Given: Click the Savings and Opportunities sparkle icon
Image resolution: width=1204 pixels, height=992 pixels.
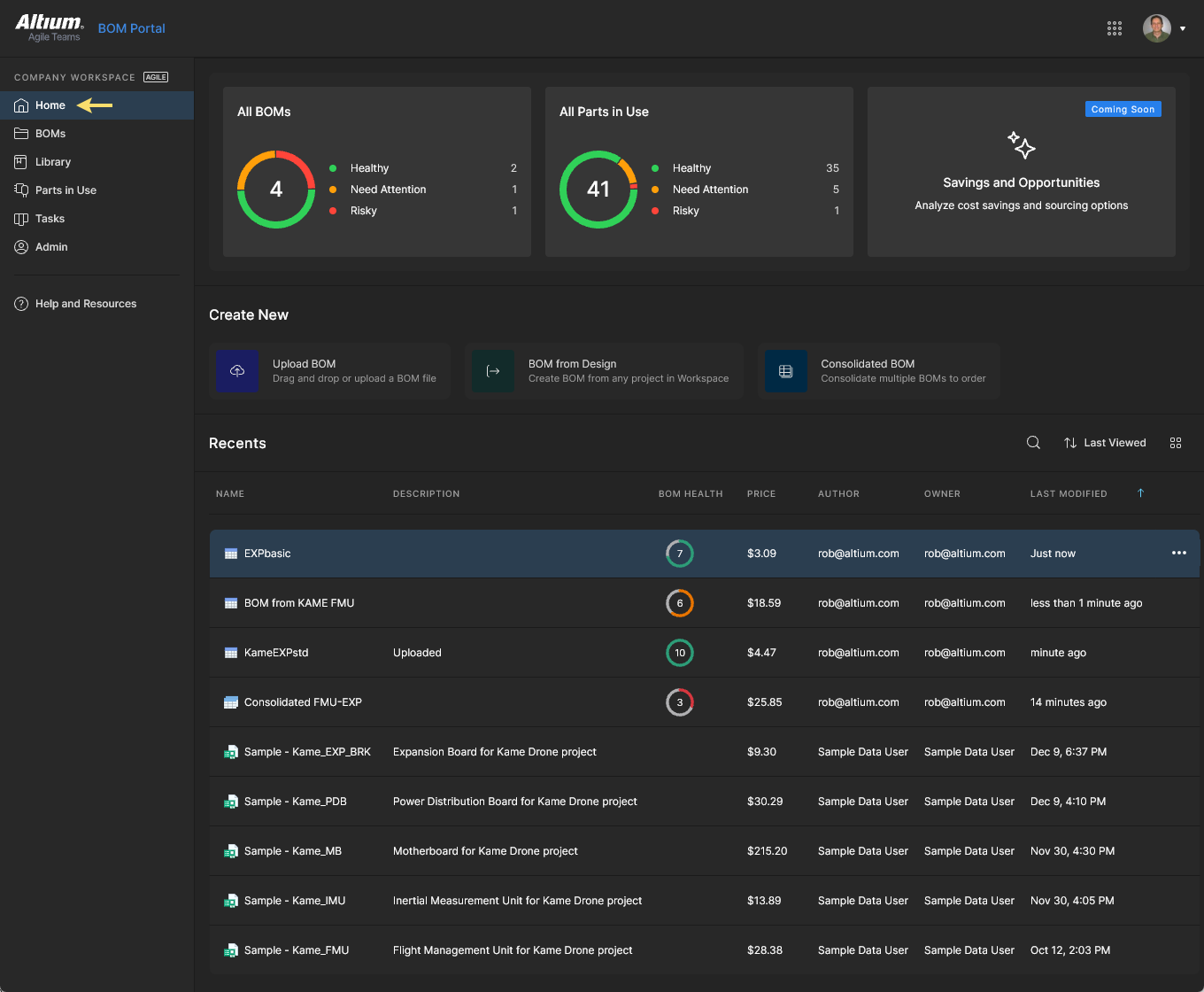Looking at the screenshot, I should click(1021, 145).
